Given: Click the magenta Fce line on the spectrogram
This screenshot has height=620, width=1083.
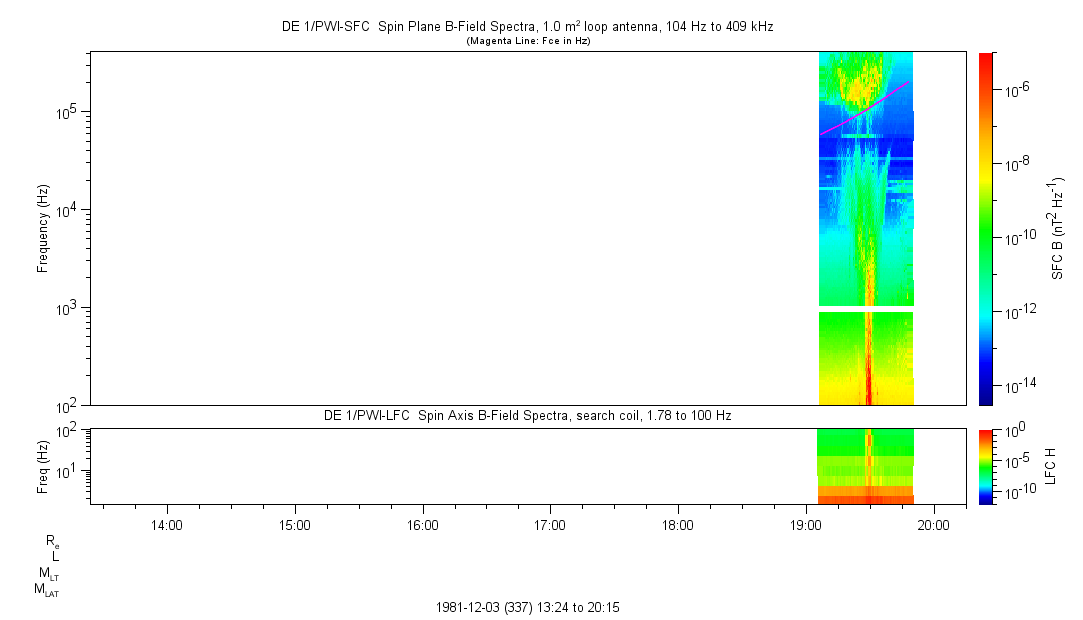Looking at the screenshot, I should (866, 108).
